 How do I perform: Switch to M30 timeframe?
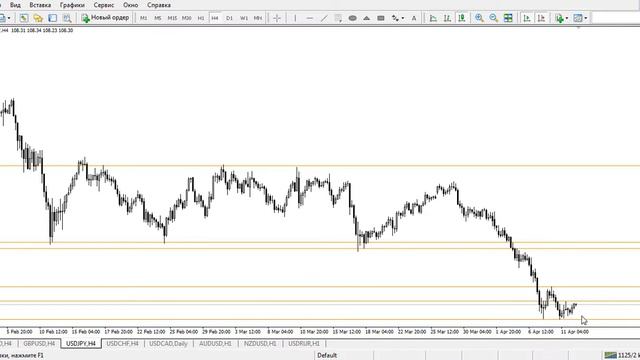187,18
